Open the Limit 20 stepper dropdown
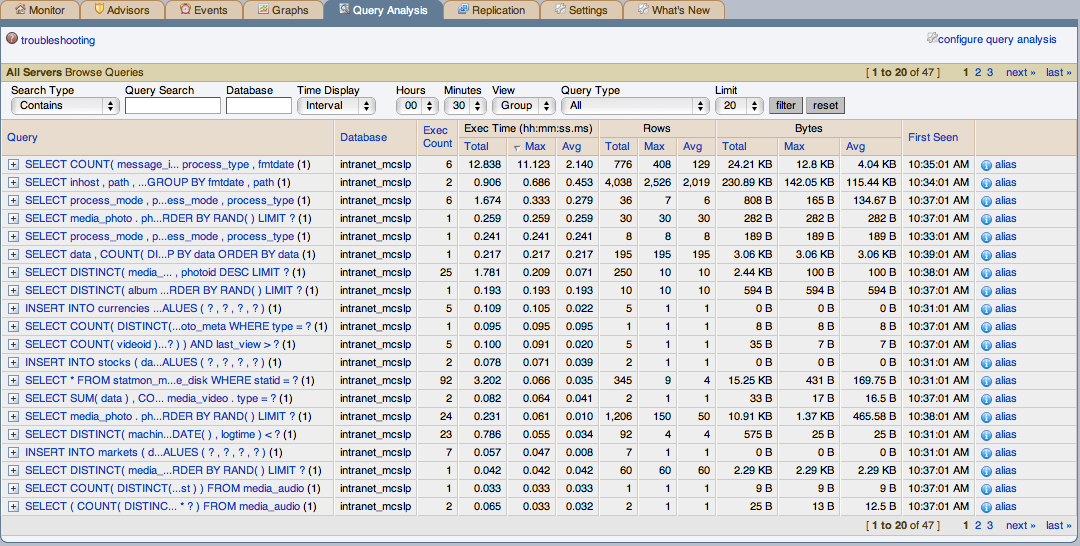 tap(739, 106)
